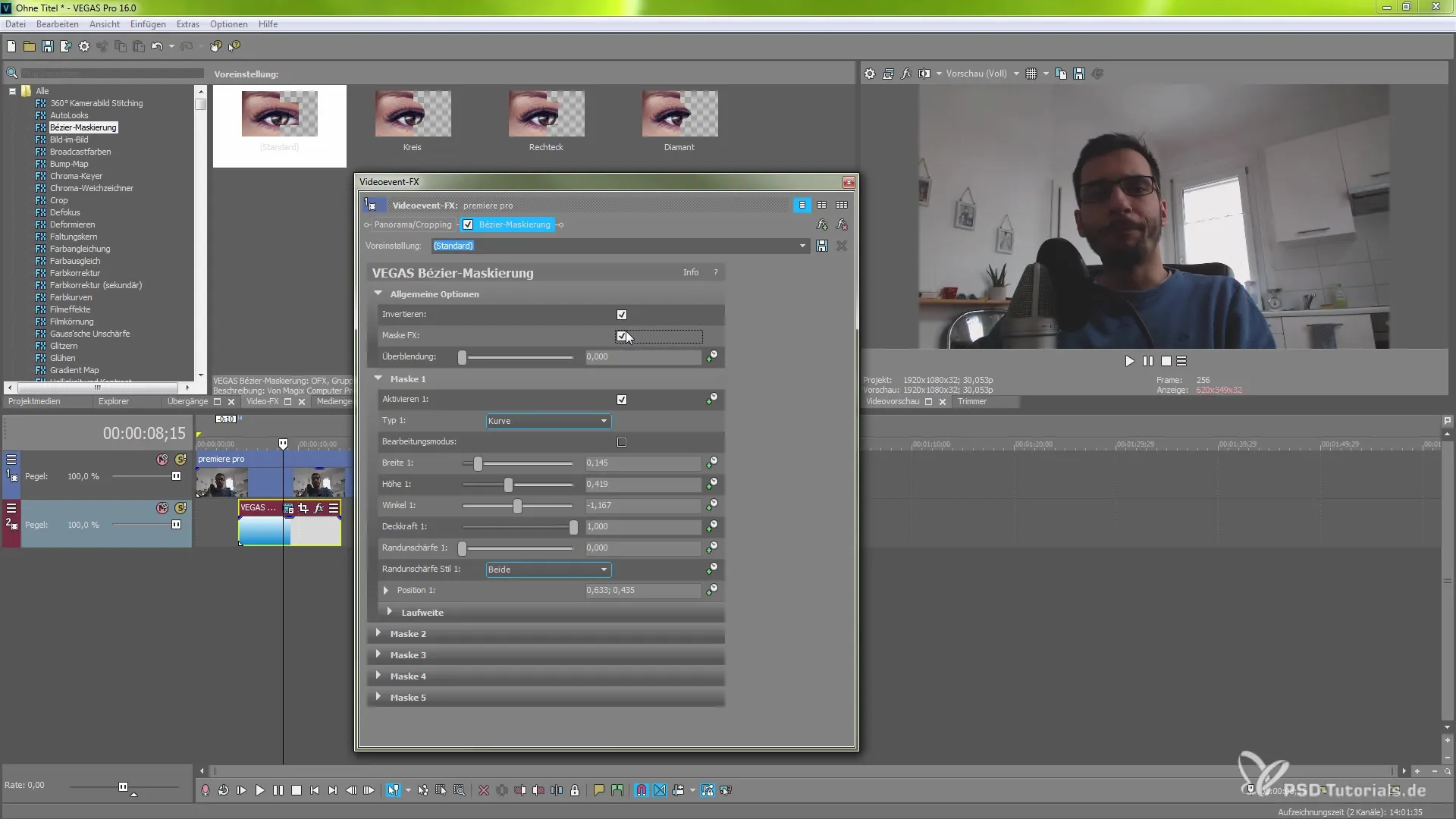Collapse the Maske 1 section
This screenshot has width=1456, height=819.
[x=378, y=378]
